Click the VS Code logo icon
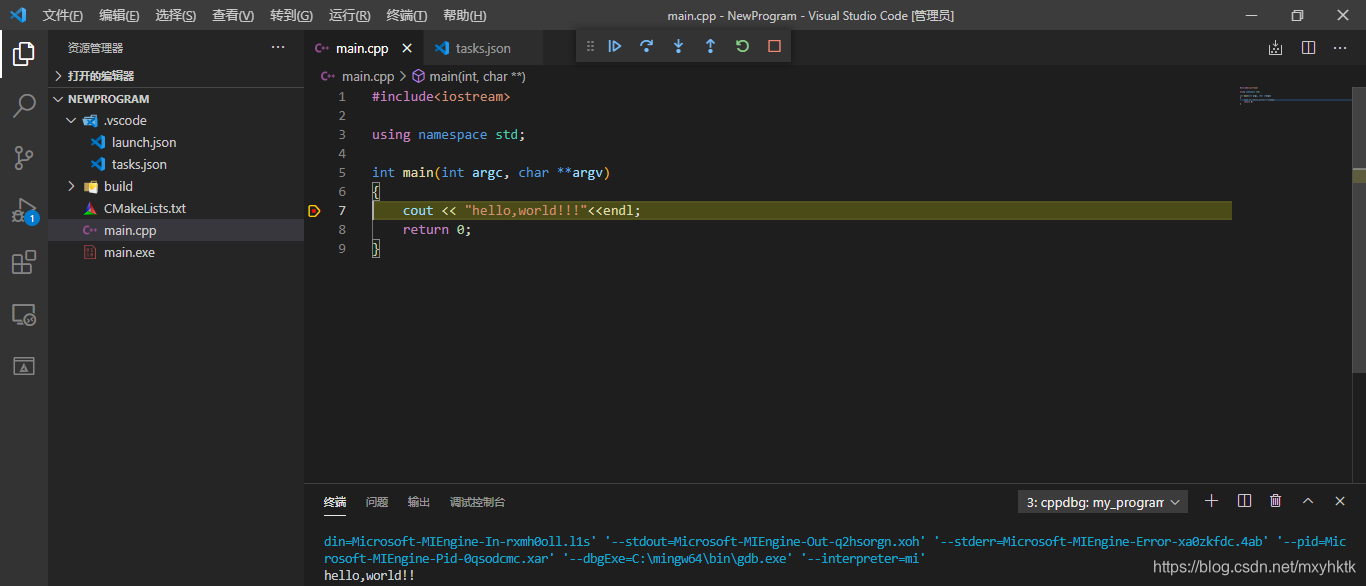 pos(18,15)
